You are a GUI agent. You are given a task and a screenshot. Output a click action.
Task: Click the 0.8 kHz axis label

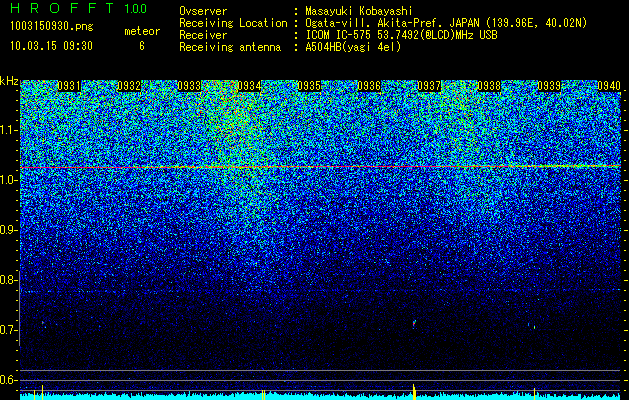pyautogui.click(x=9, y=280)
